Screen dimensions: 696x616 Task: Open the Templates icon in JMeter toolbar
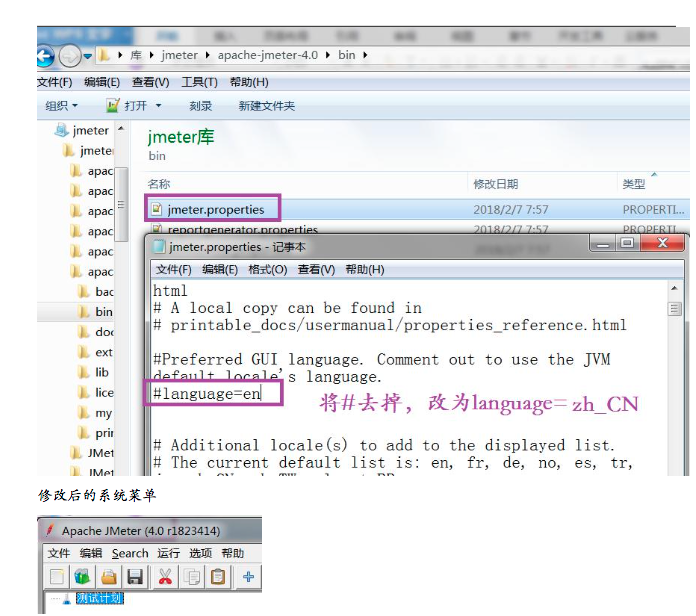coord(83,577)
